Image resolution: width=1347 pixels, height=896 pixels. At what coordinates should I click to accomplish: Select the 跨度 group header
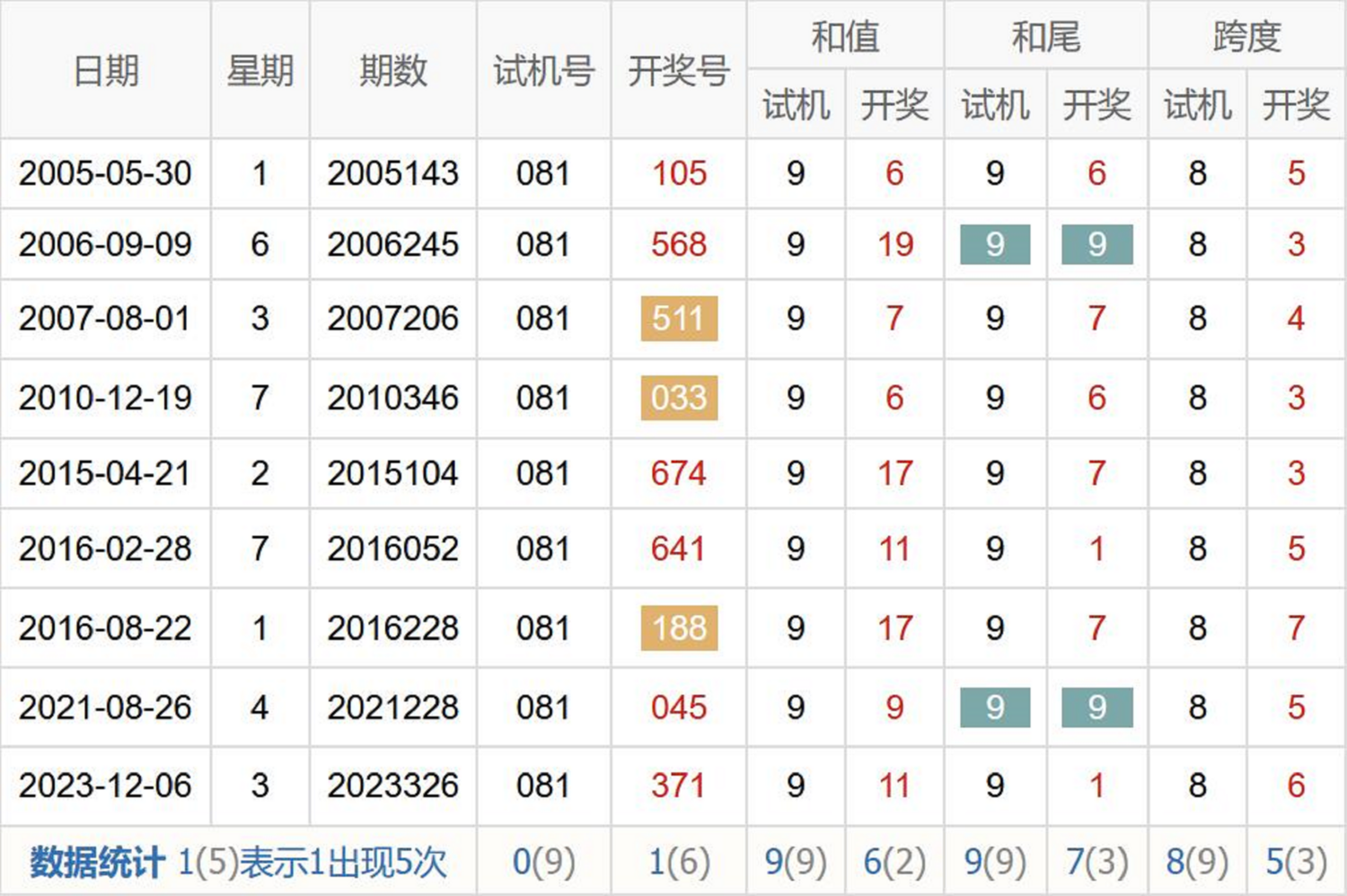(1246, 36)
